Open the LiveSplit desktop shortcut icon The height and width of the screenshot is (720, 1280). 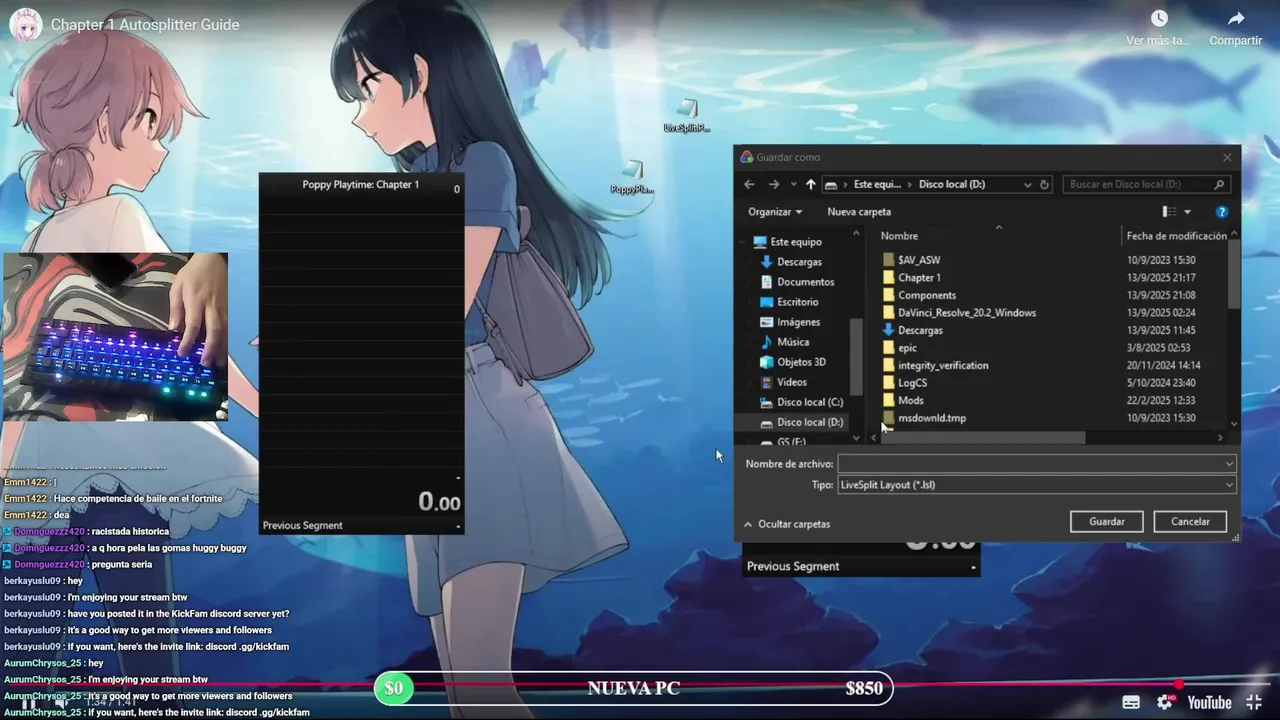[686, 116]
